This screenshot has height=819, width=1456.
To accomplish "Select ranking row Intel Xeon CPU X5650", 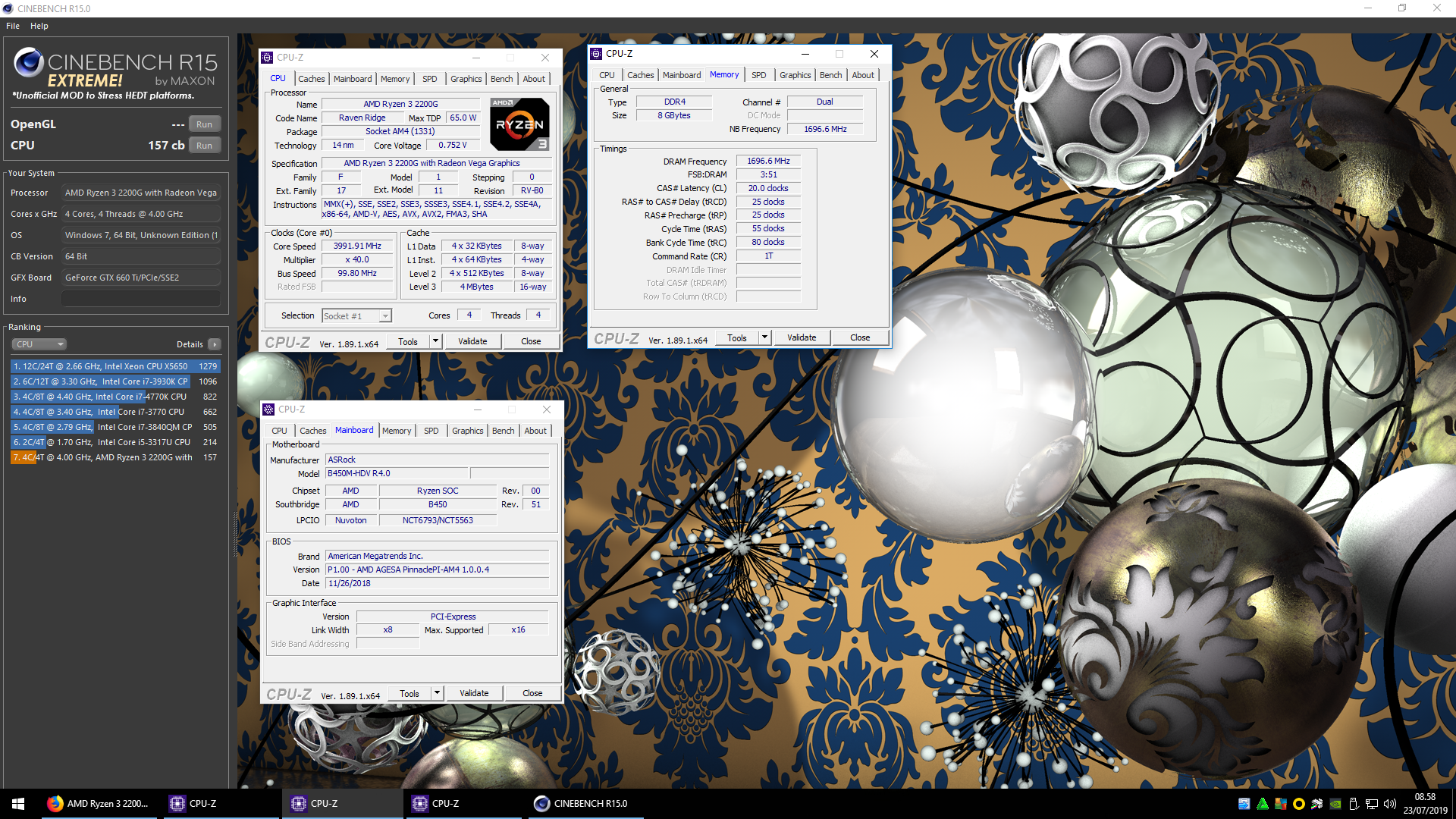I will [x=115, y=366].
